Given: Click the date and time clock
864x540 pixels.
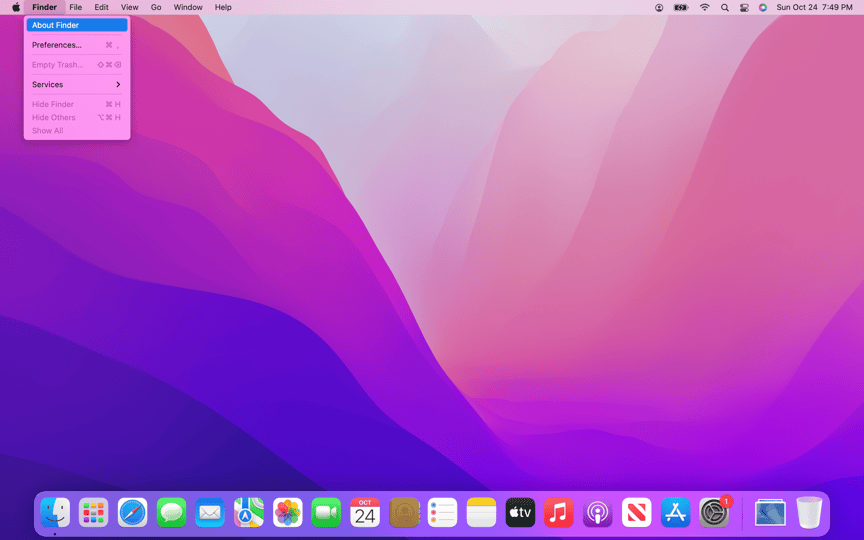Looking at the screenshot, I should (x=814, y=7).
